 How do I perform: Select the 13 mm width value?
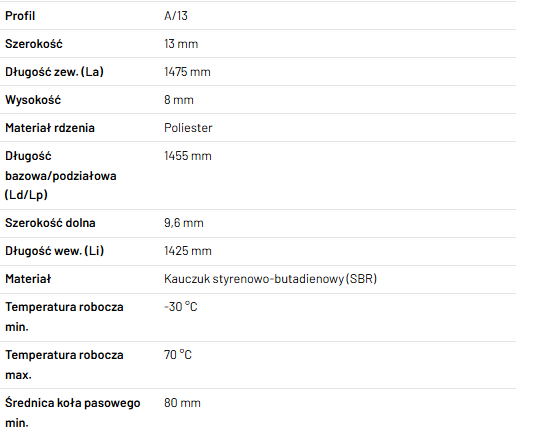[181, 44]
